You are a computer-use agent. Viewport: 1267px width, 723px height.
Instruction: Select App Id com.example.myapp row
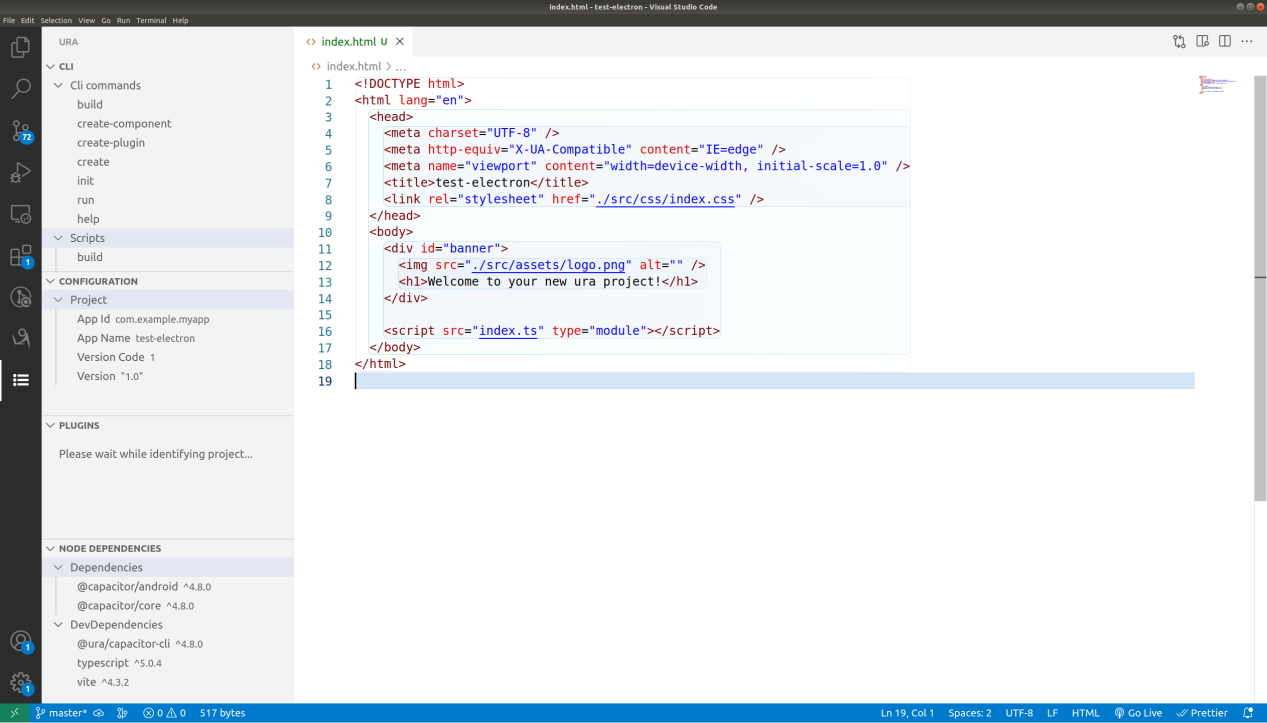[168, 319]
